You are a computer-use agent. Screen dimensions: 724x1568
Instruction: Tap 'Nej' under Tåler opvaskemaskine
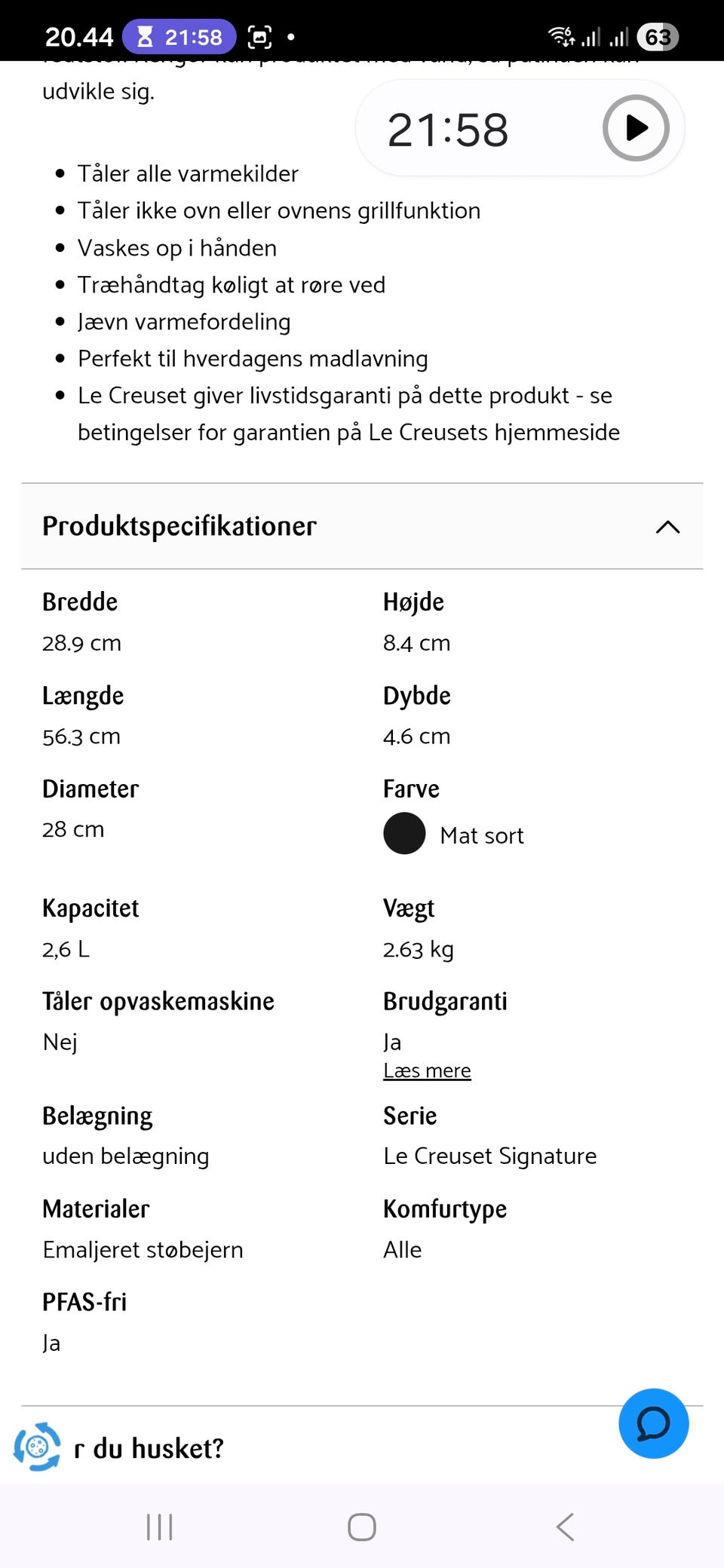58,1041
